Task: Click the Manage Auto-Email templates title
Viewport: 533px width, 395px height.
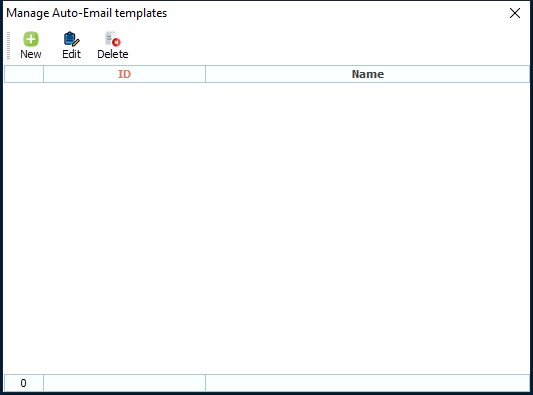Action: tap(87, 13)
